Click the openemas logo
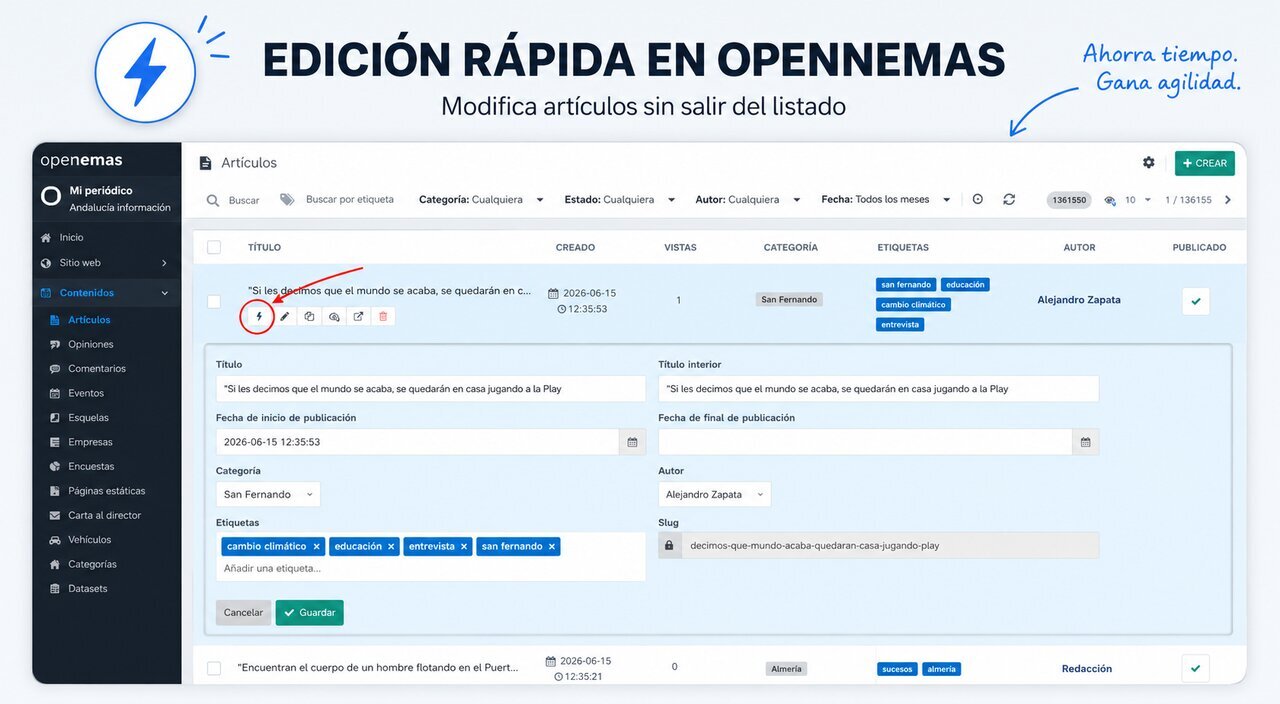Screen dimensions: 1280x704 pyautogui.click(x=81, y=160)
